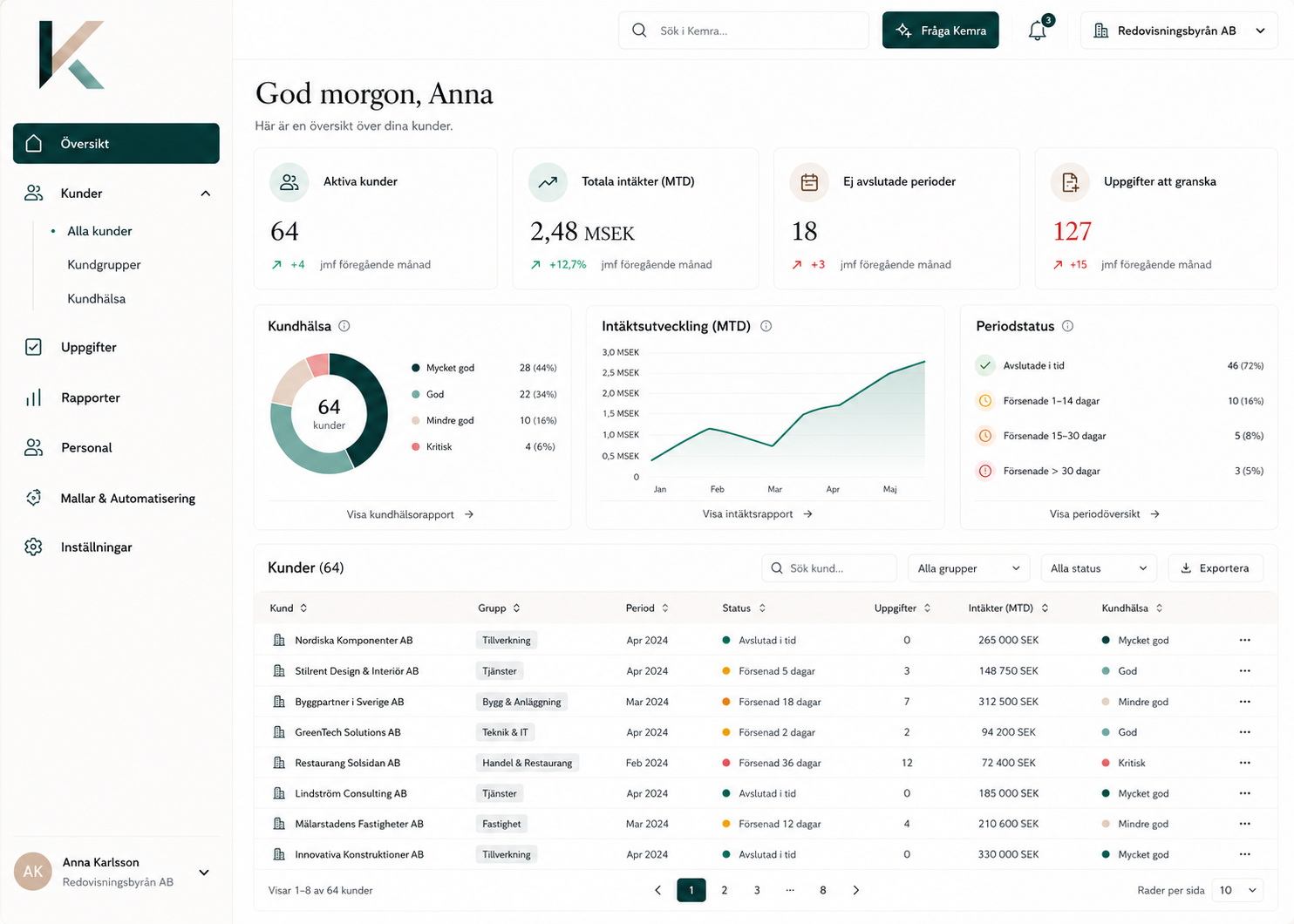Sort table by Status column

tap(744, 608)
